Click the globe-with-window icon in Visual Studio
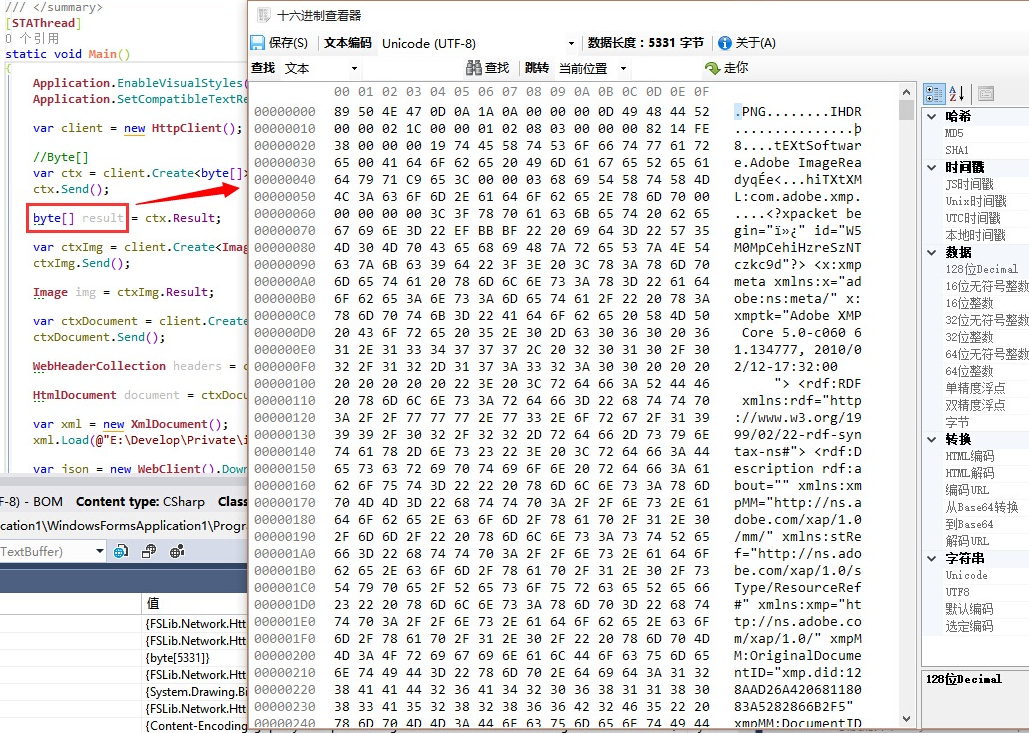Screen dimensions: 1029x733 [x=149, y=551]
